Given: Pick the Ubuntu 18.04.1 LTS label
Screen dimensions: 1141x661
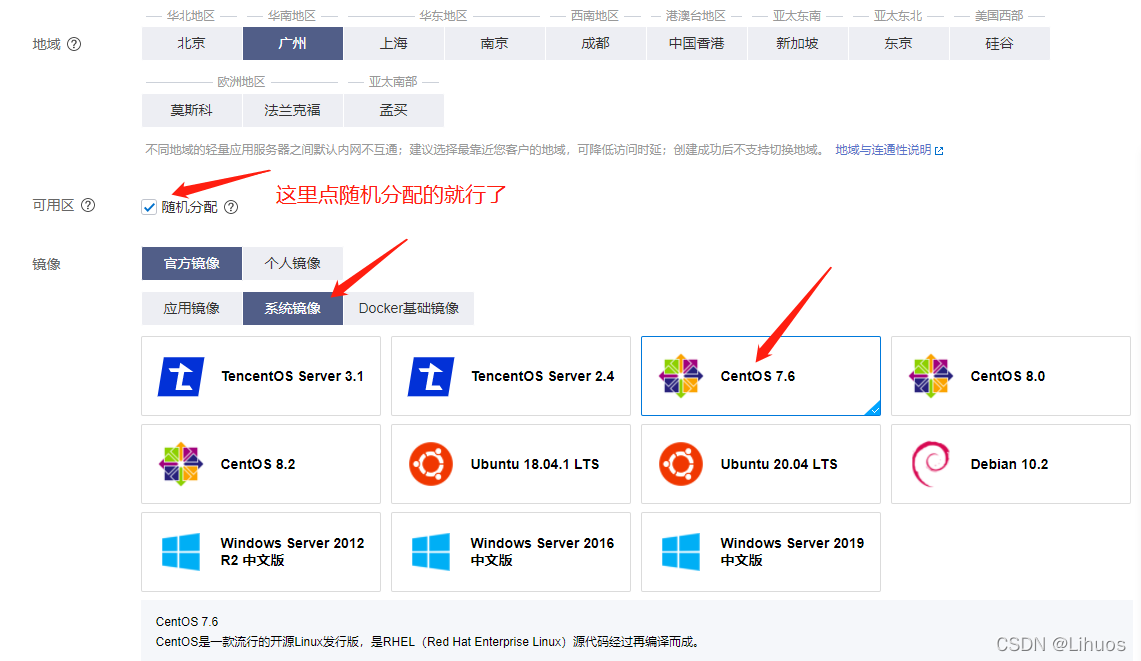Looking at the screenshot, I should (x=535, y=464).
